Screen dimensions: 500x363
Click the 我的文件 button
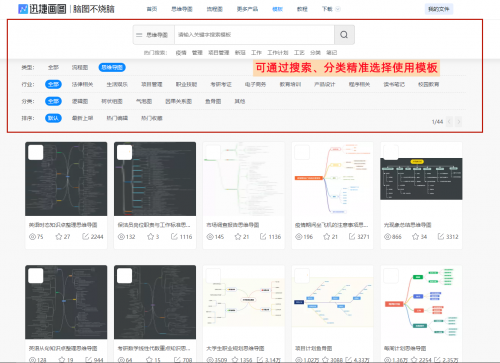(439, 9)
